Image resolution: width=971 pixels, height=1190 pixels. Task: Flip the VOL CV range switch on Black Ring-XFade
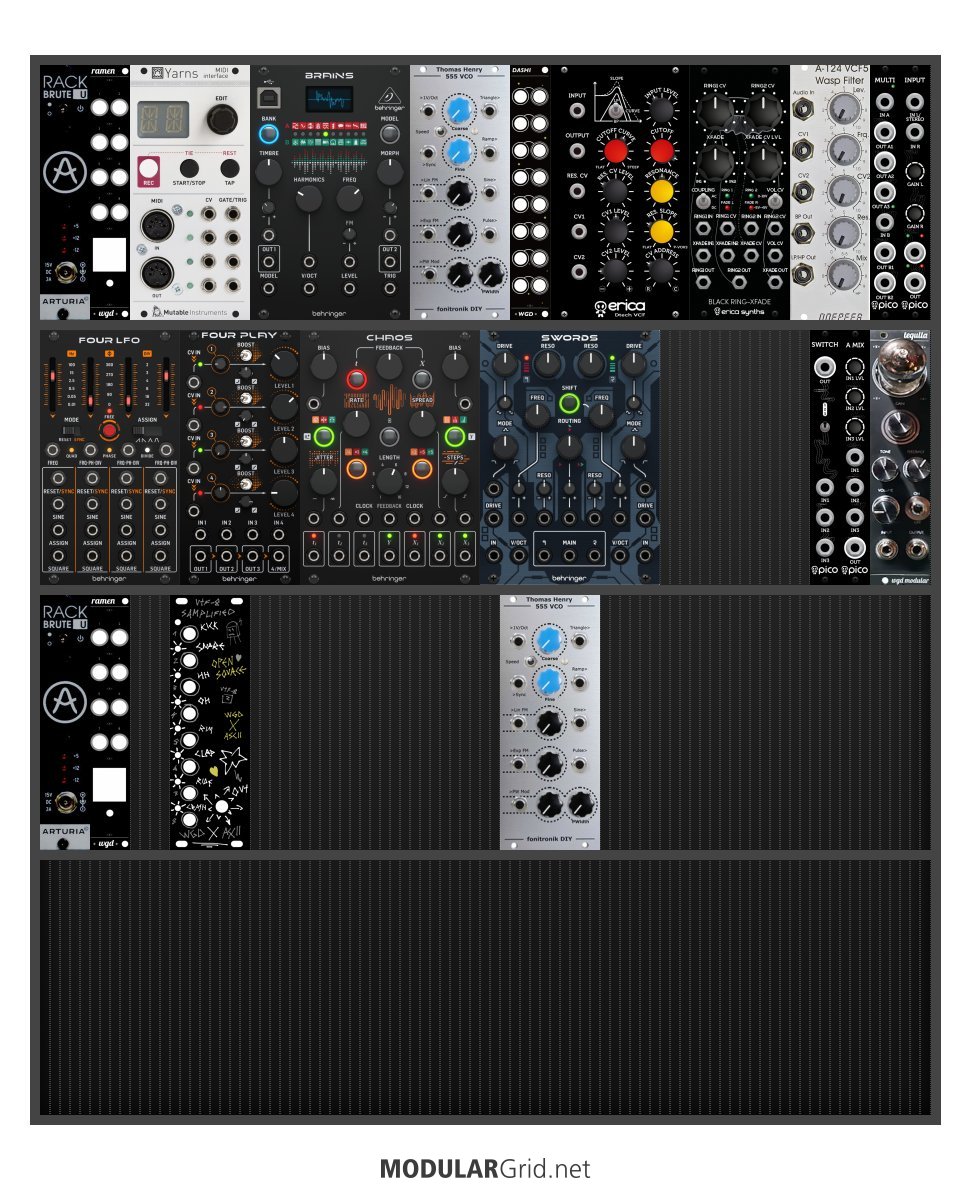[774, 202]
